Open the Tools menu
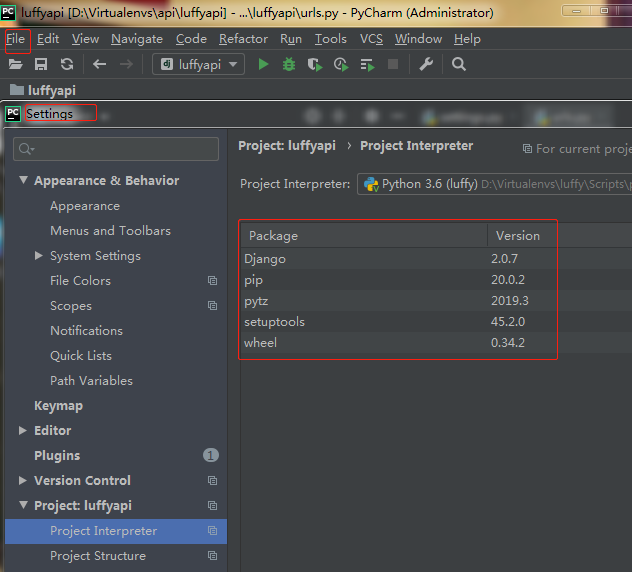The width and height of the screenshot is (632, 572). (331, 39)
